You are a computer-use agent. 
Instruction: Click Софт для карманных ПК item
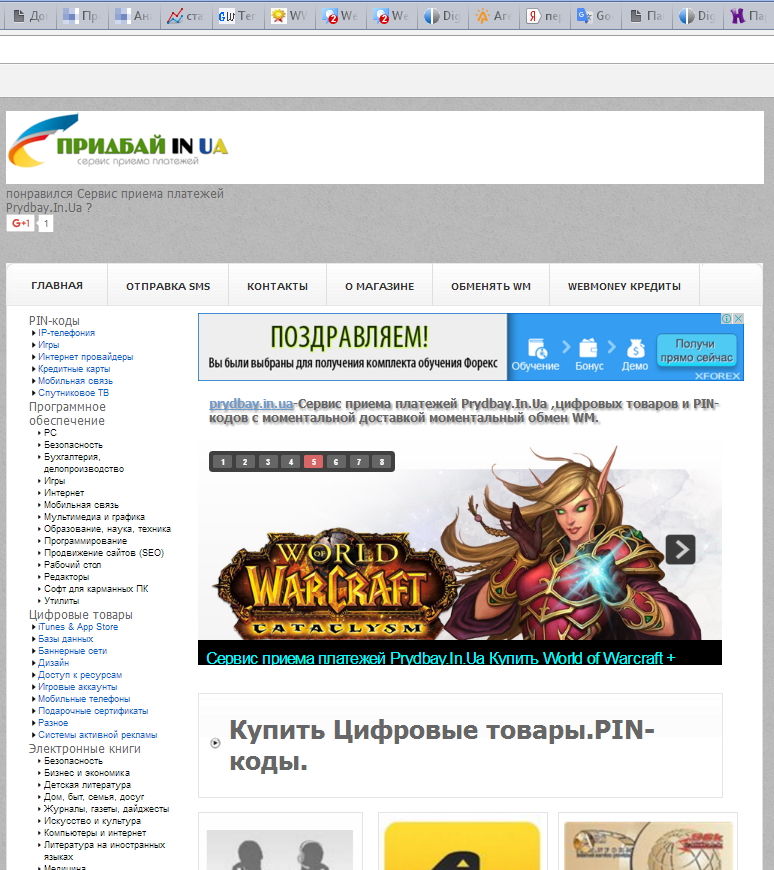coord(96,589)
